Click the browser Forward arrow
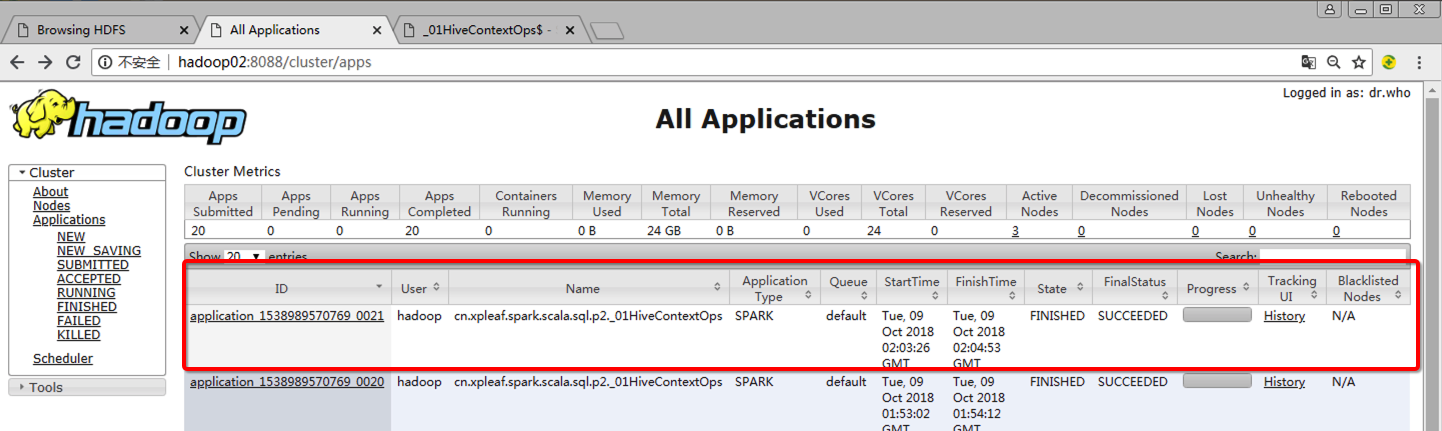This screenshot has height=431, width=1442. pyautogui.click(x=45, y=62)
